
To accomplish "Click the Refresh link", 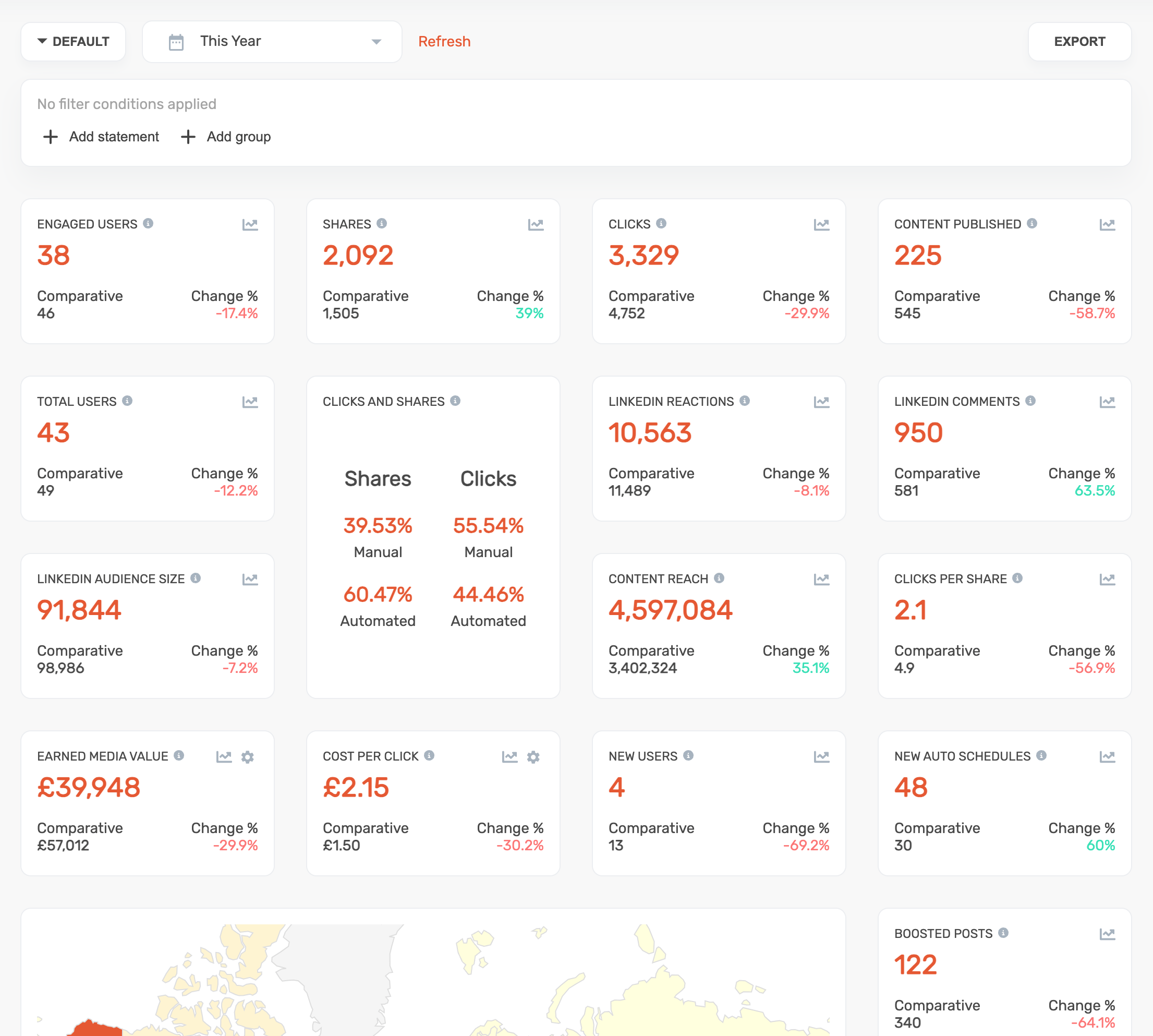I will (444, 42).
